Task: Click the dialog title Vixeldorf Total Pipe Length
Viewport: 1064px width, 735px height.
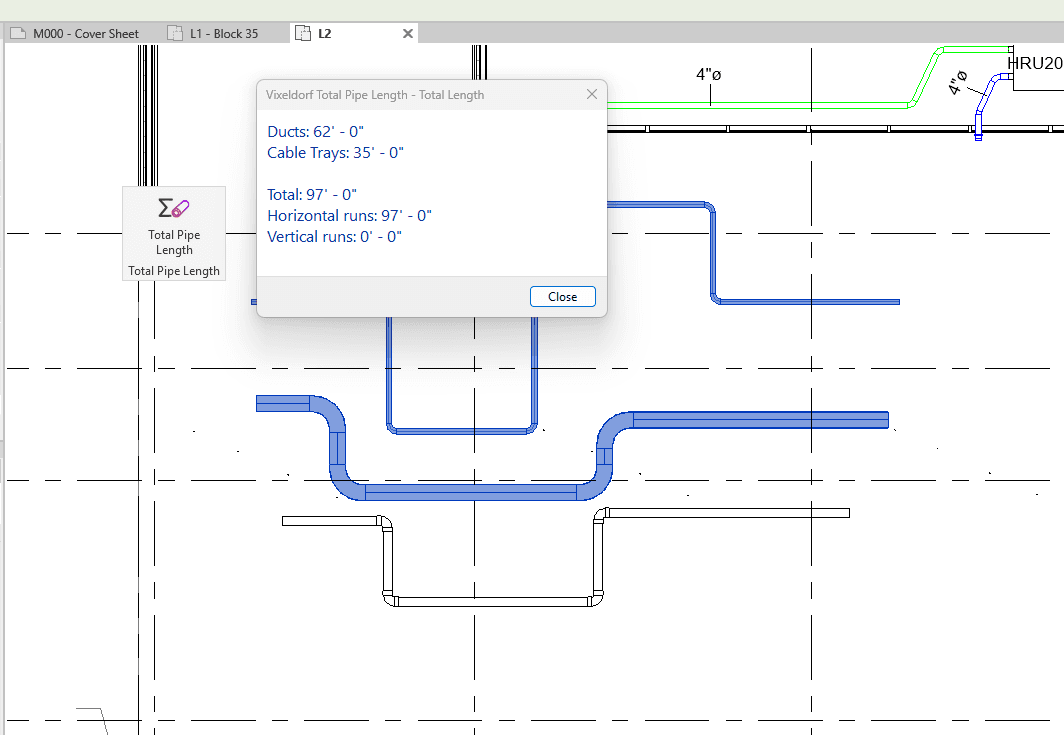Action: point(375,95)
